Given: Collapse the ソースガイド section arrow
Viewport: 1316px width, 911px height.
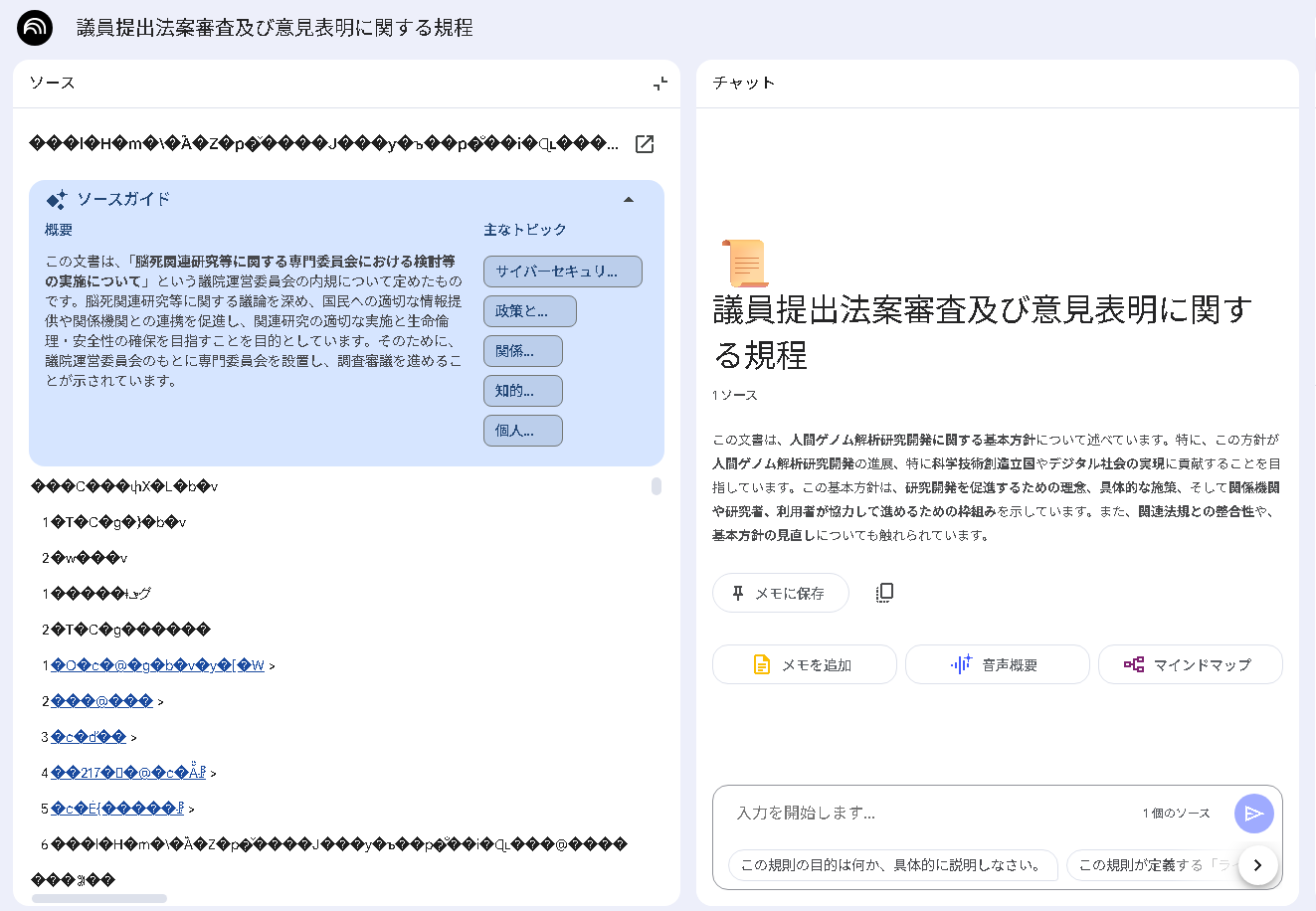Looking at the screenshot, I should coord(629,200).
